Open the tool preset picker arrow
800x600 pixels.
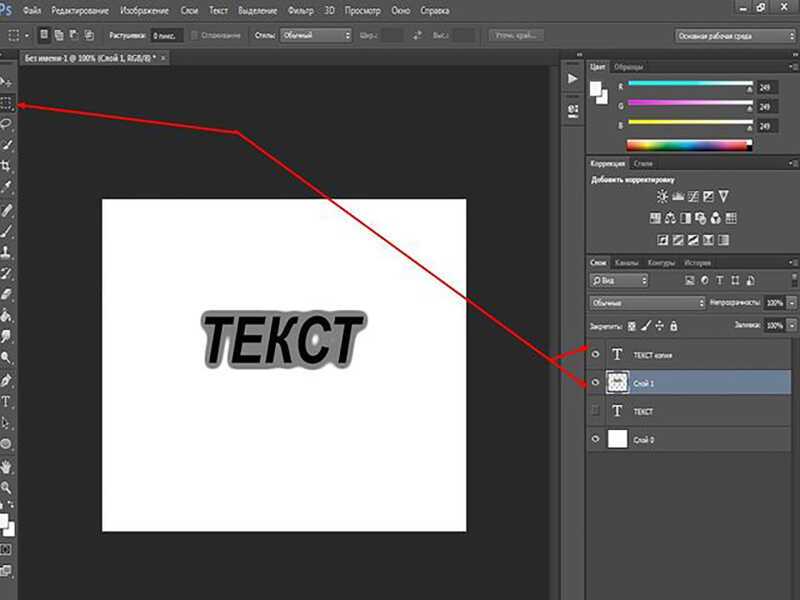coord(27,36)
